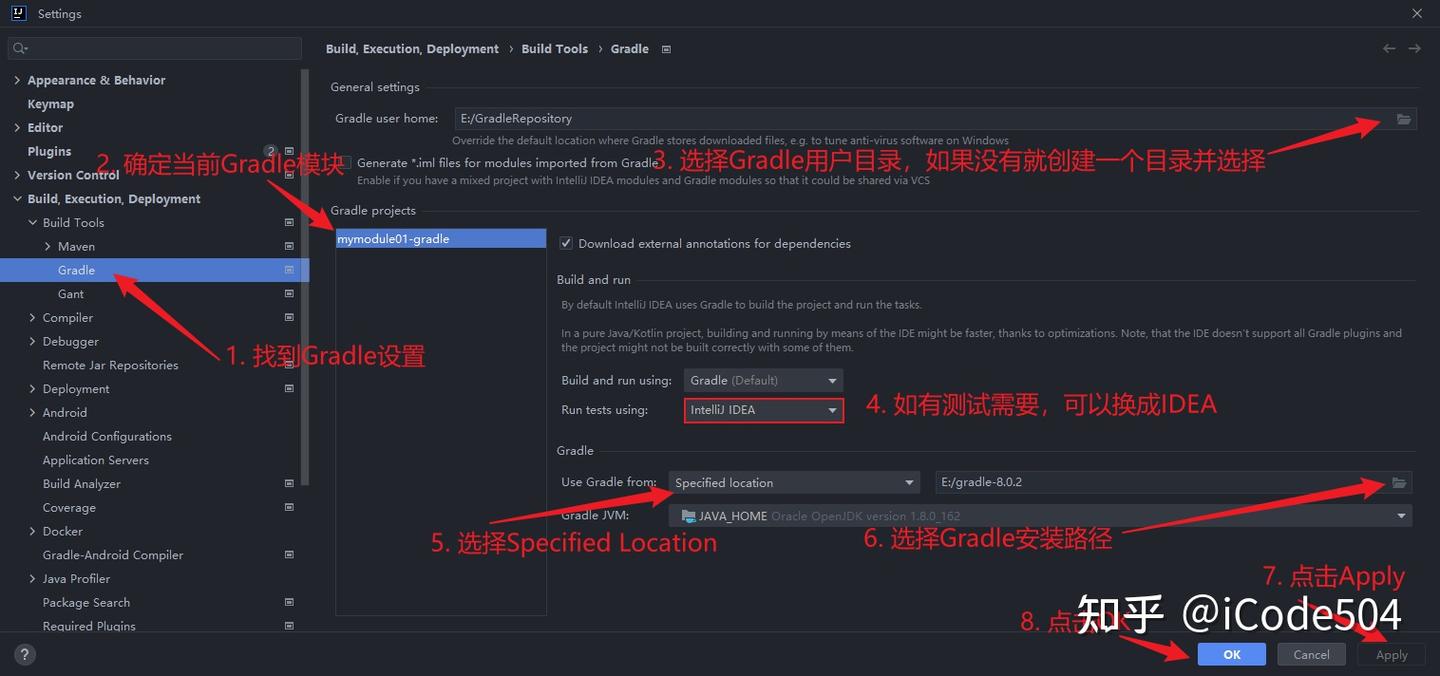The image size is (1440, 676).
Task: Click the IntelliJ IDEA logo in title bar
Action: pyautogui.click(x=17, y=13)
